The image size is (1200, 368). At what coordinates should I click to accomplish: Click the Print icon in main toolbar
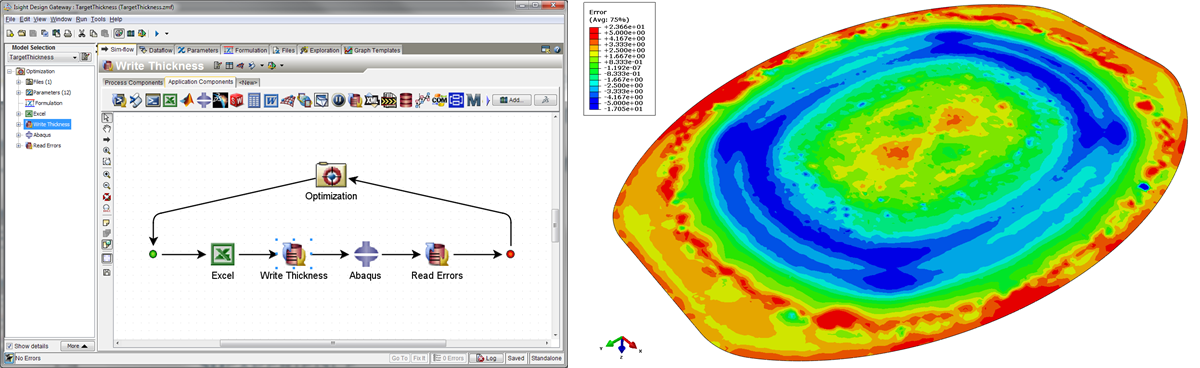(x=68, y=33)
